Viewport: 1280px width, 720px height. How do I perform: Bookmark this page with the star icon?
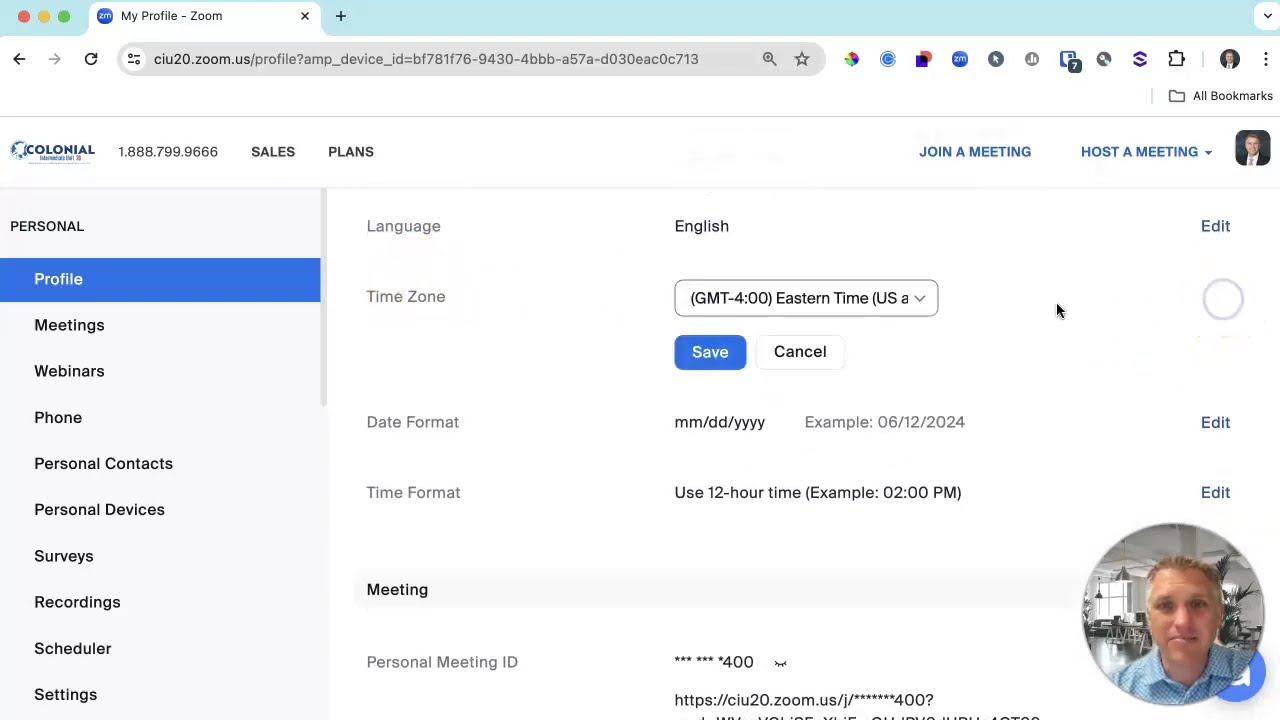[802, 59]
